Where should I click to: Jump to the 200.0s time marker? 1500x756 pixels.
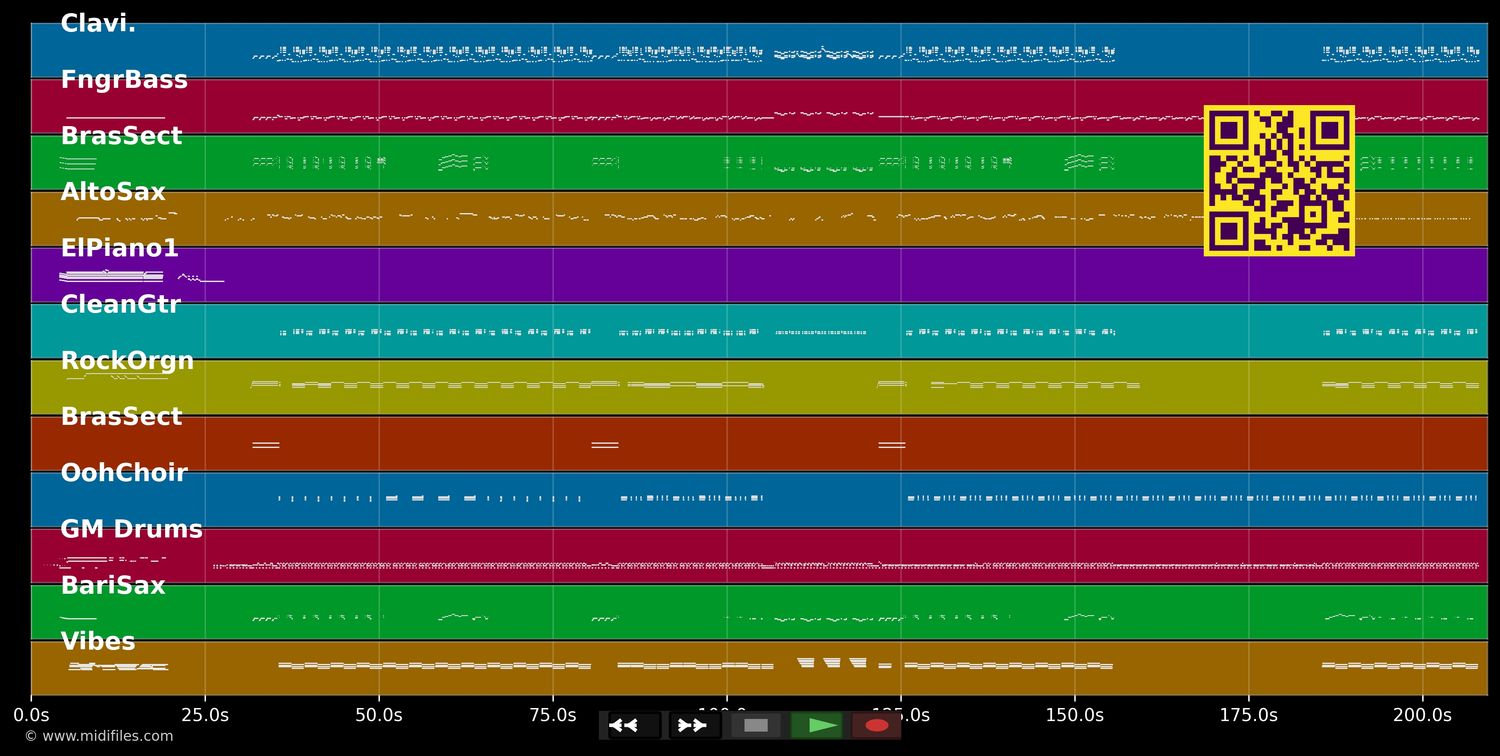point(1422,715)
